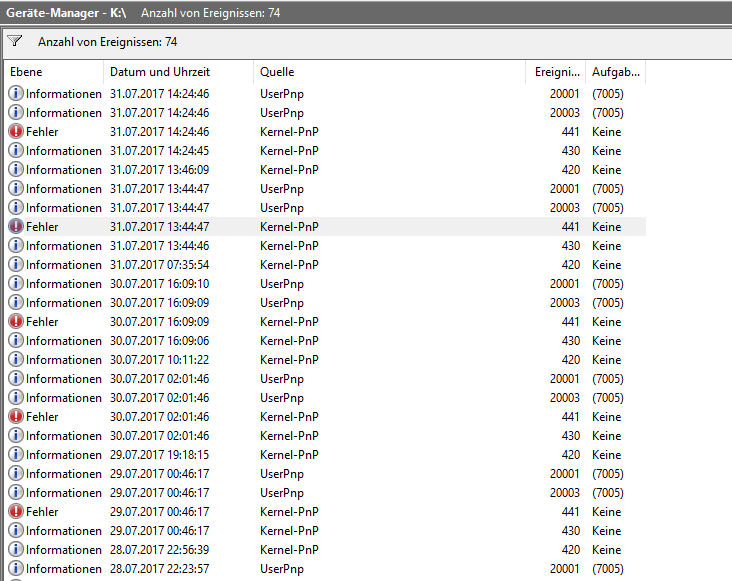Click error icon of Fehler row 31.07.2017 14:24:46

(x=16, y=132)
